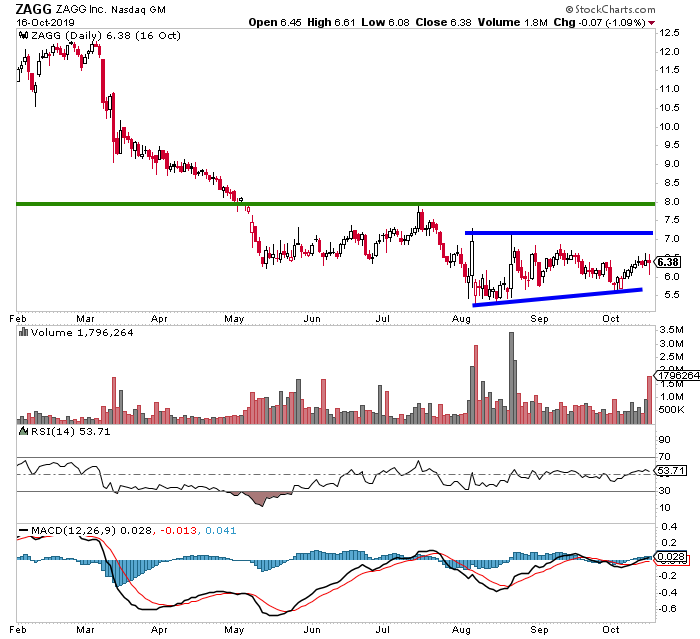The height and width of the screenshot is (639, 700).
Task: Click the 70 level label on the RSI axis
Action: point(665,456)
